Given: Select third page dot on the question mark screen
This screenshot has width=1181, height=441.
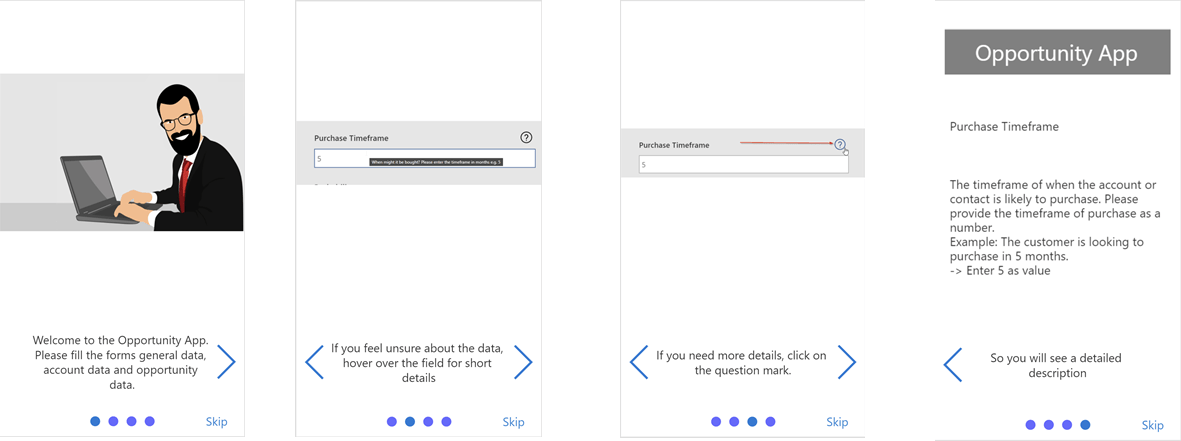Looking at the screenshot, I should coord(752,422).
